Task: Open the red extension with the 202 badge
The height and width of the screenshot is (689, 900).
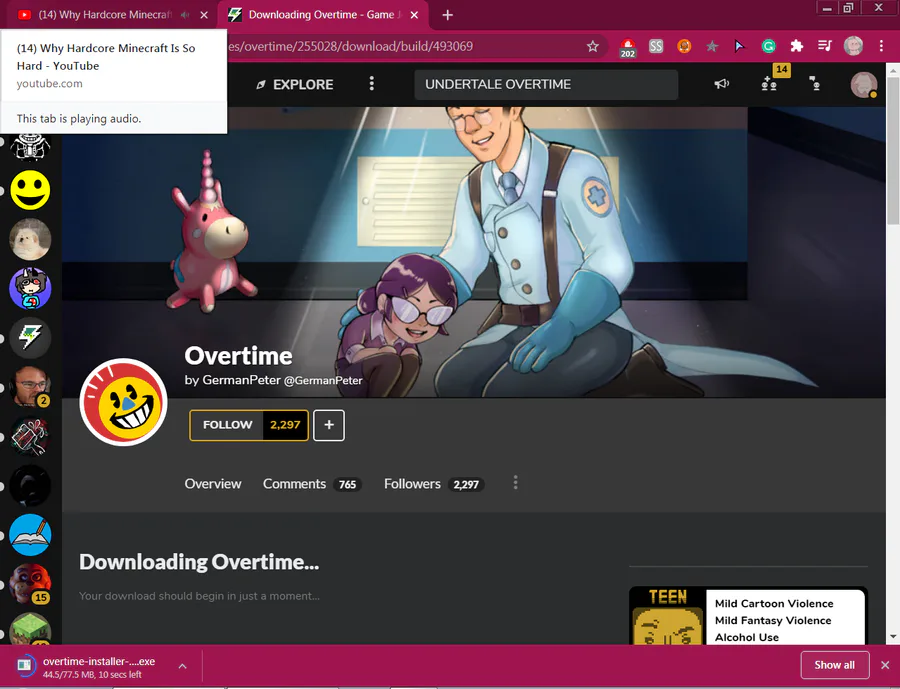Action: pyautogui.click(x=628, y=47)
